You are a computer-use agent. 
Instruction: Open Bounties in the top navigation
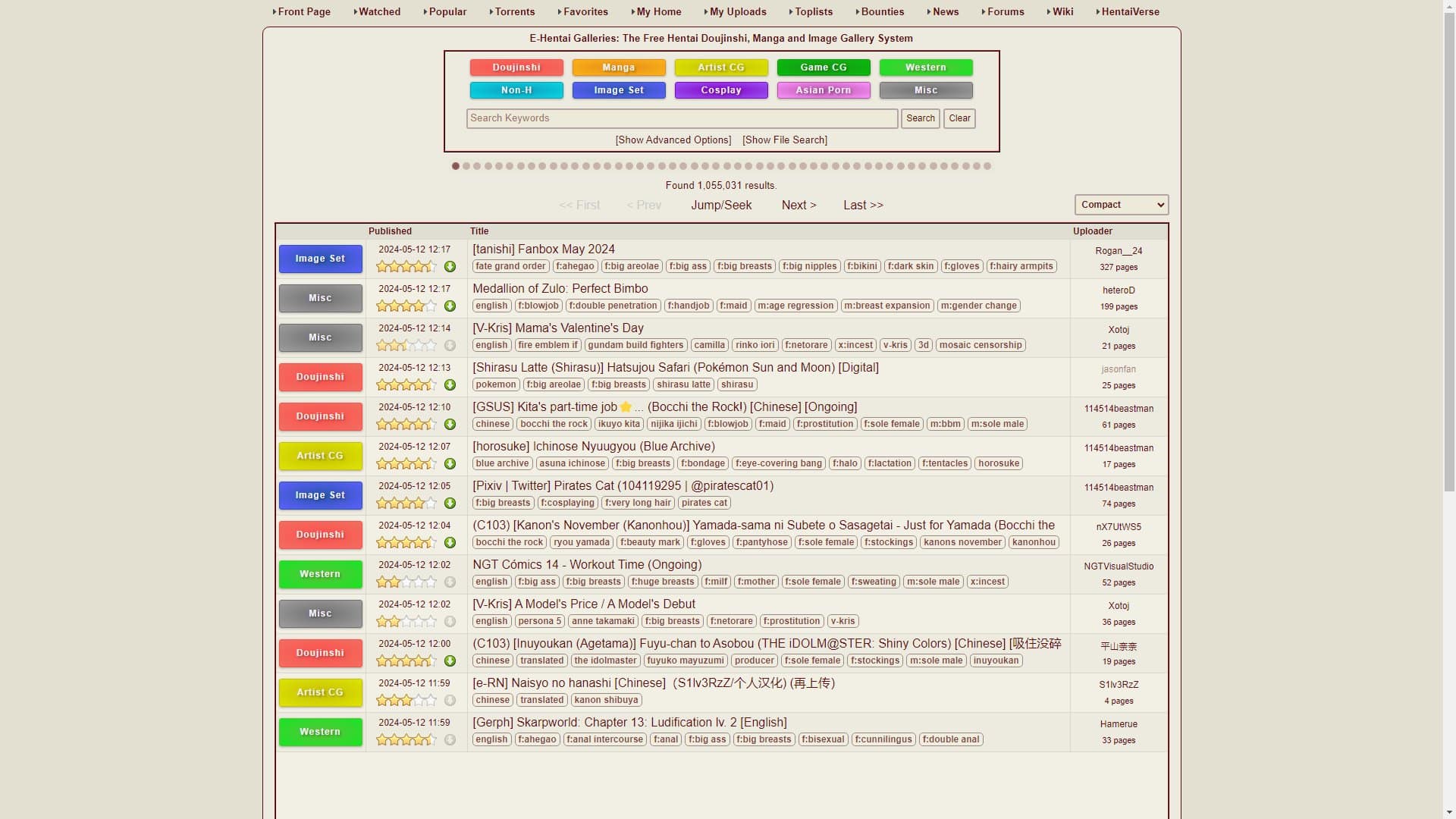[x=882, y=12]
